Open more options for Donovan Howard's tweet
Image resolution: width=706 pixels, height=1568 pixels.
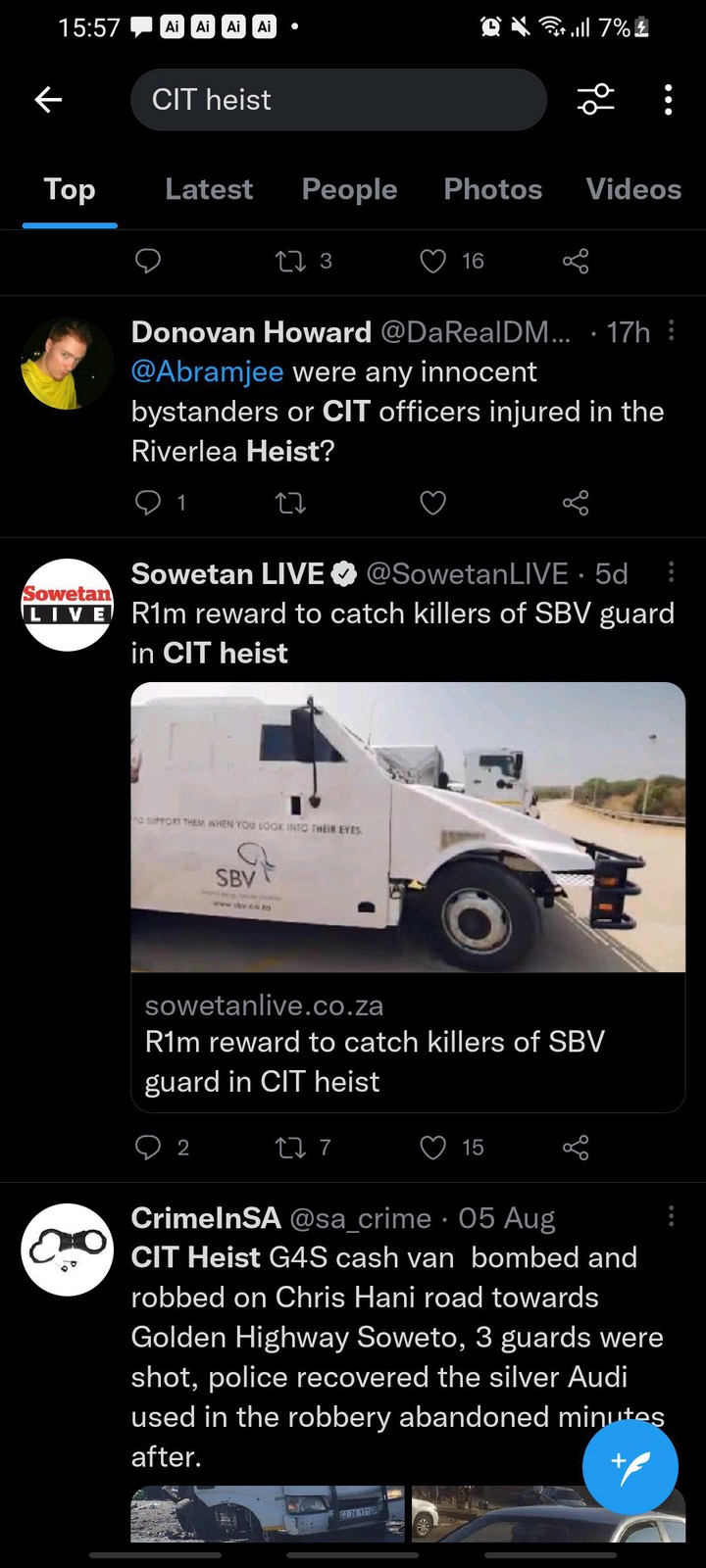(x=671, y=330)
